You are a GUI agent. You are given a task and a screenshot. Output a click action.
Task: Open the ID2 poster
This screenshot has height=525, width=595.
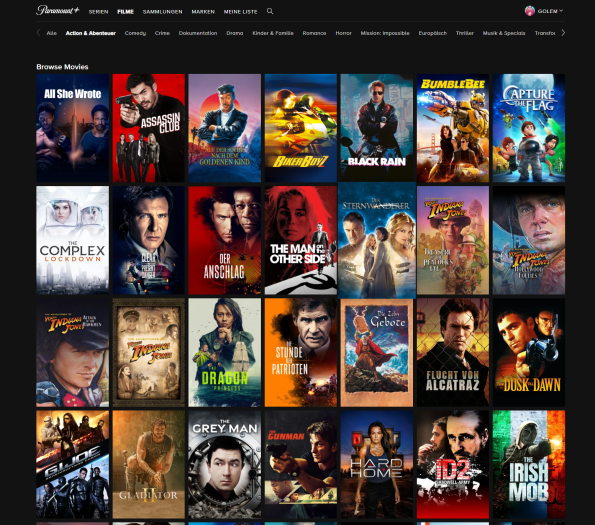[453, 464]
